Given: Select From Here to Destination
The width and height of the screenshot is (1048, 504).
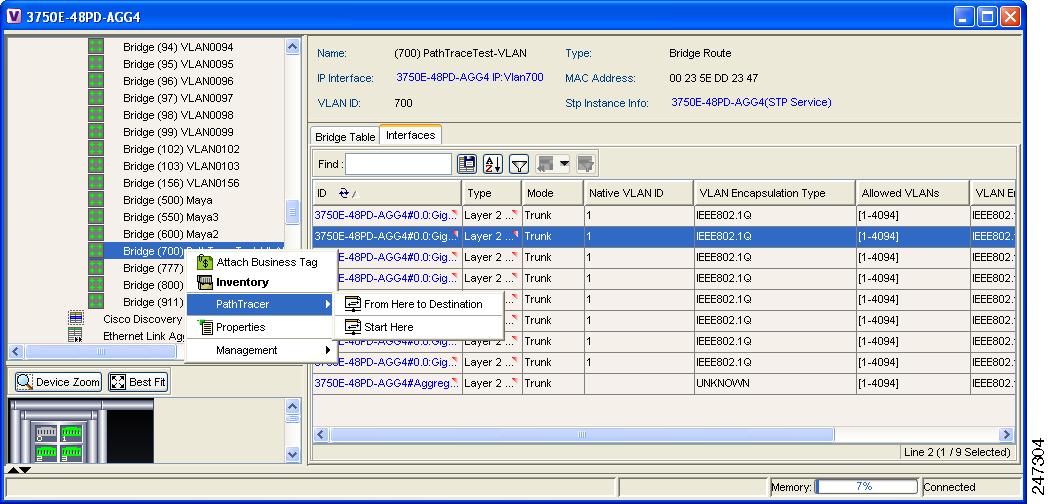Looking at the screenshot, I should [419, 304].
